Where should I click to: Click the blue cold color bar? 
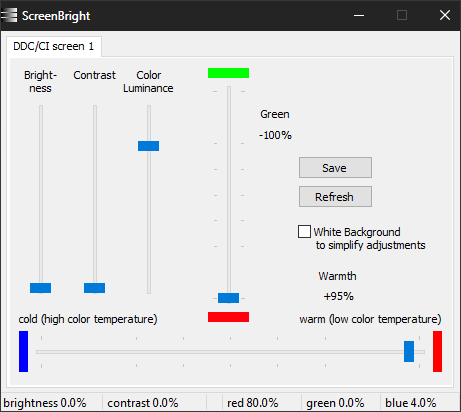tap(23, 351)
